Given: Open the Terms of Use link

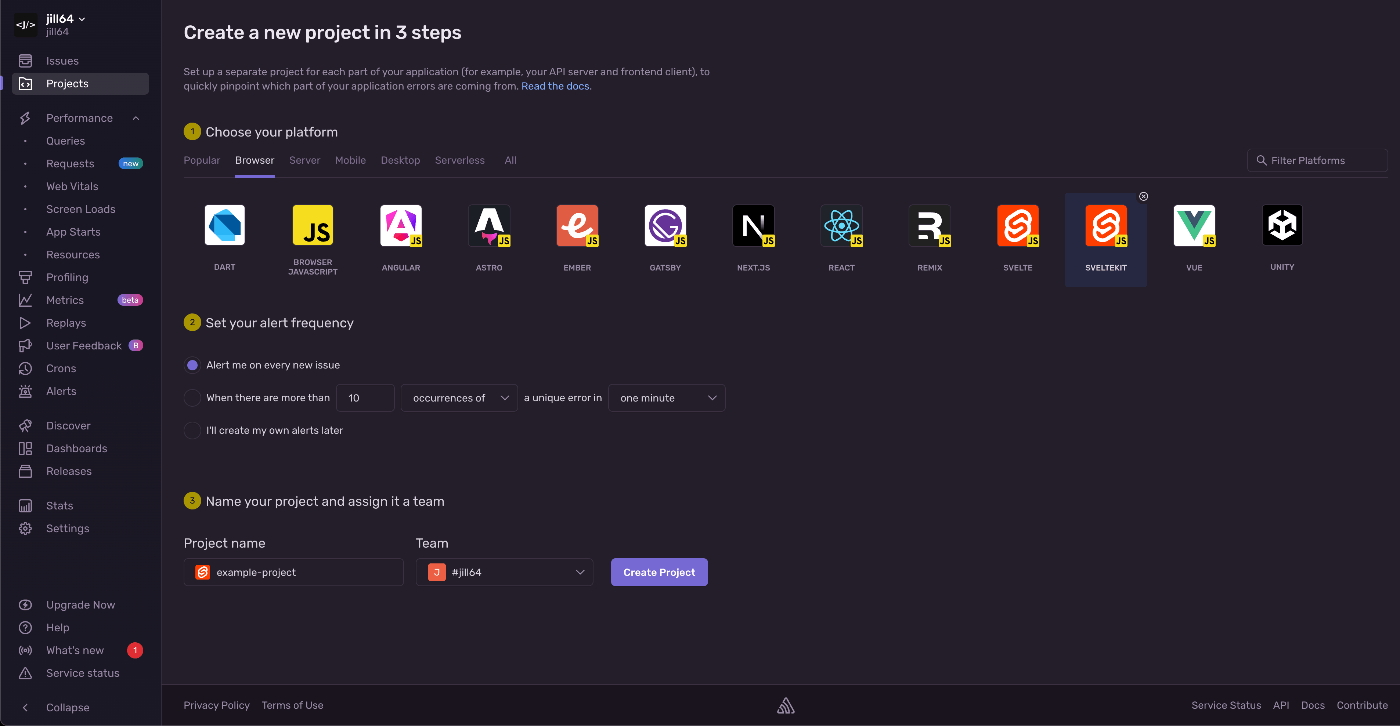Looking at the screenshot, I should (x=293, y=705).
